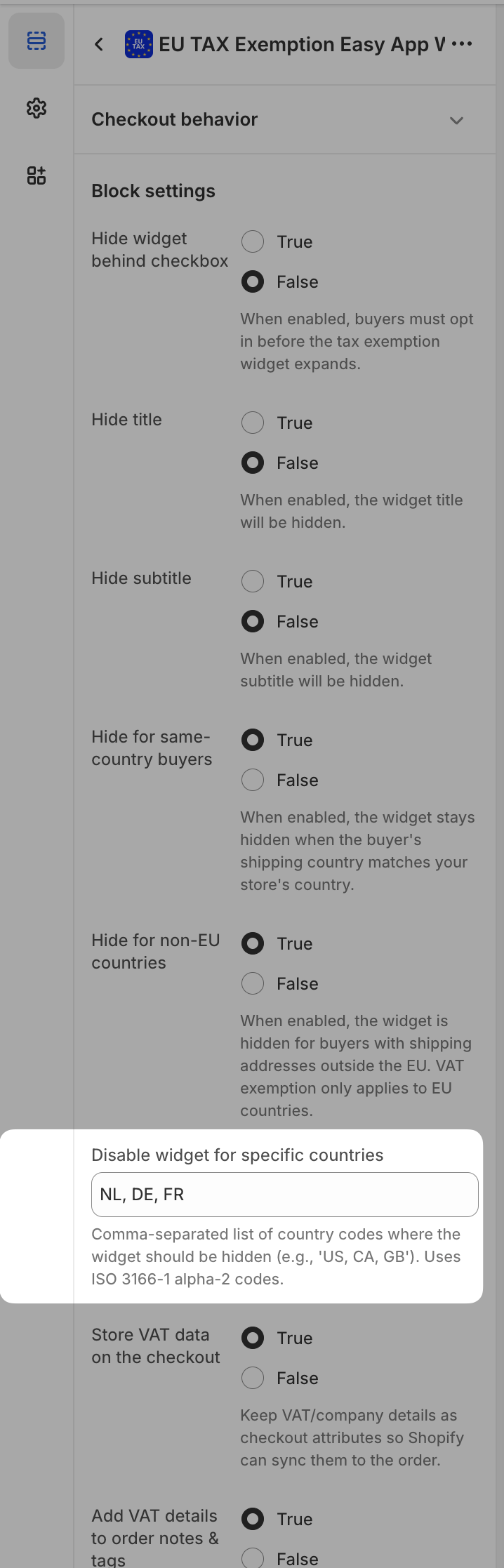
Task: Open the three-dot more actions menu
Action: pos(462,44)
